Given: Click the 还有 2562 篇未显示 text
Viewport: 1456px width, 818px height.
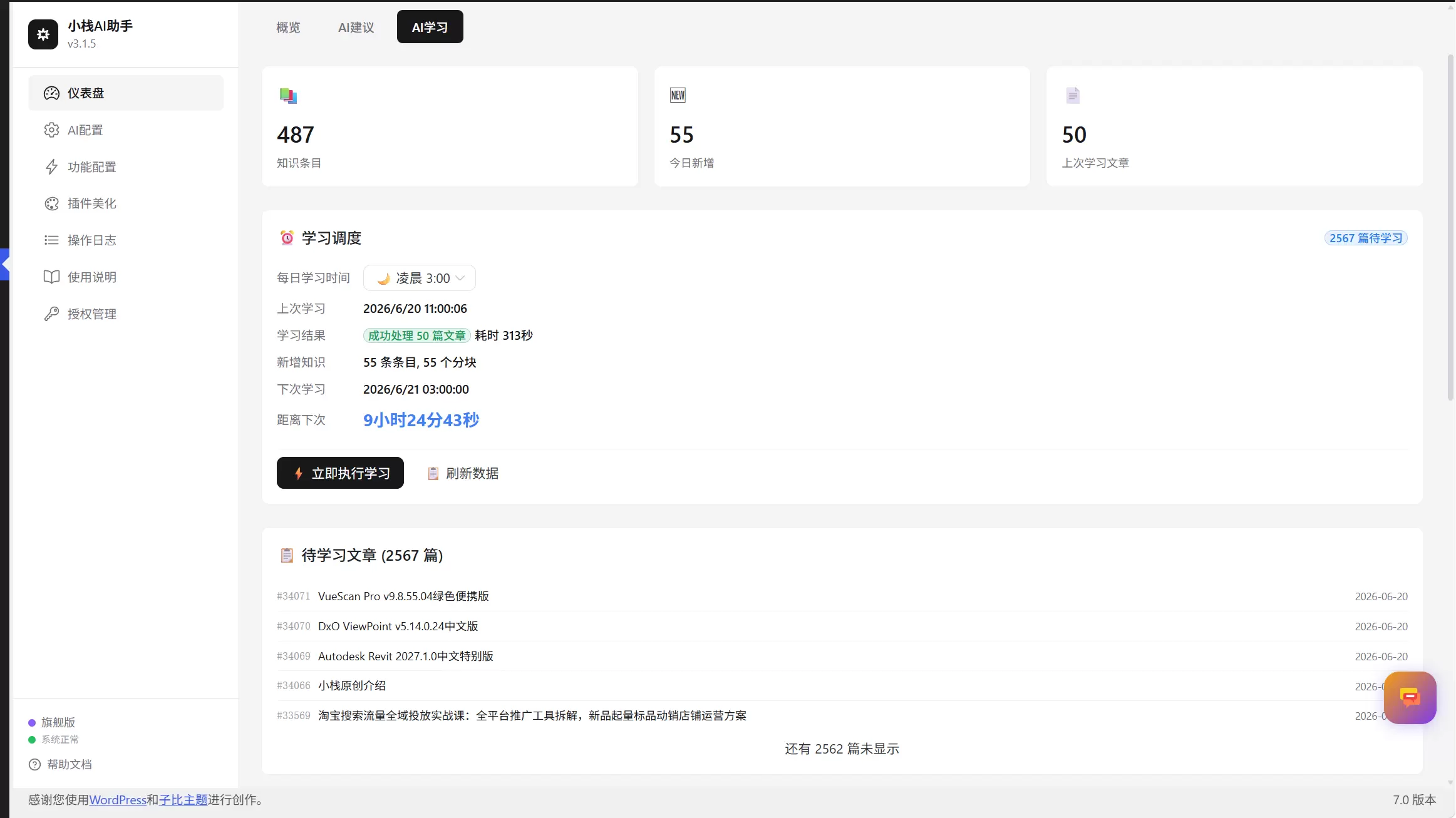Looking at the screenshot, I should click(x=842, y=749).
